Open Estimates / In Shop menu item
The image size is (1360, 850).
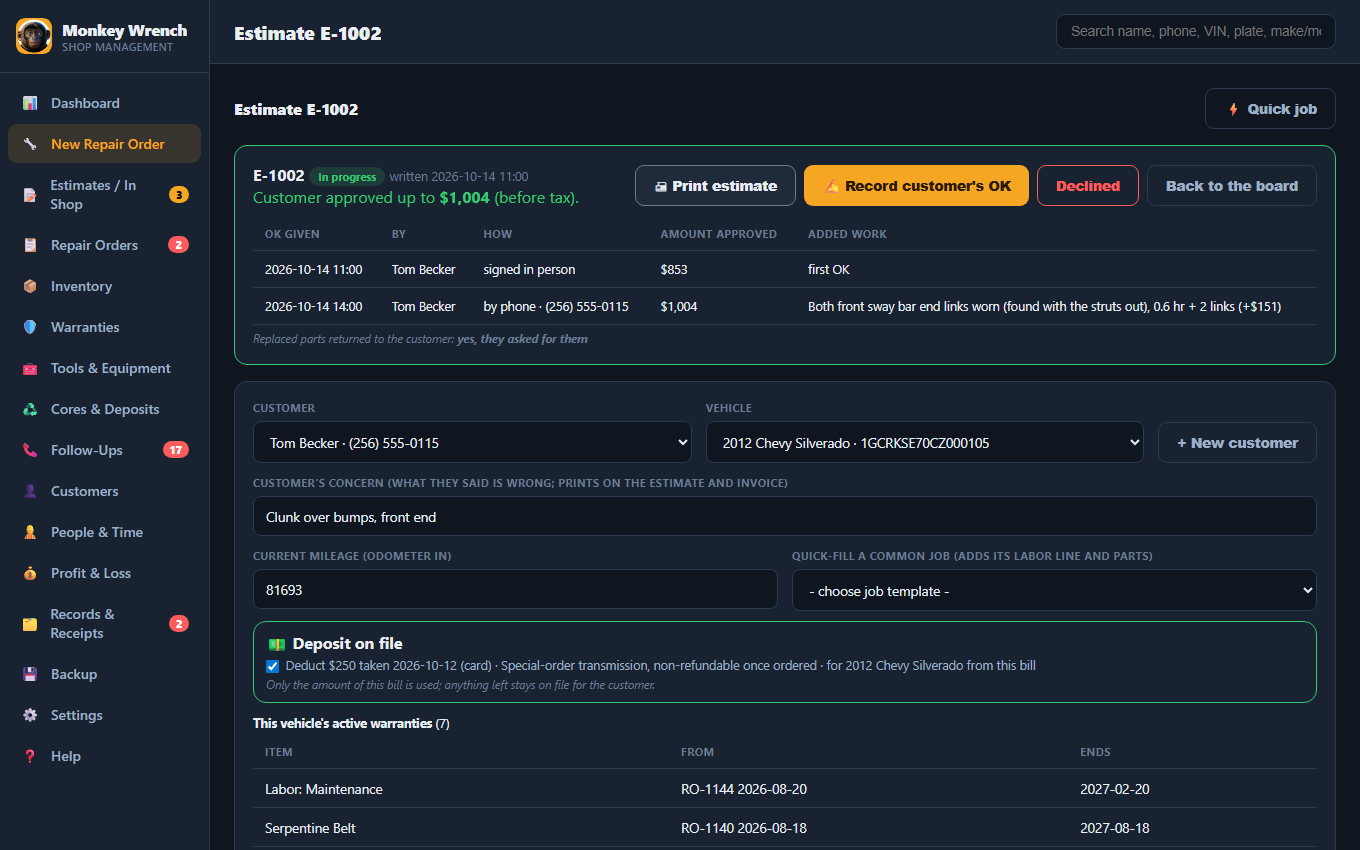pyautogui.click(x=104, y=195)
